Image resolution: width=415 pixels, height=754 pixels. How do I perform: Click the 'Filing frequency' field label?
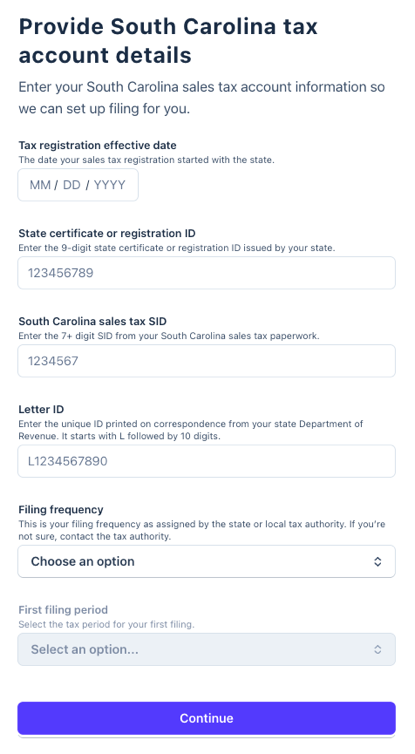point(61,510)
